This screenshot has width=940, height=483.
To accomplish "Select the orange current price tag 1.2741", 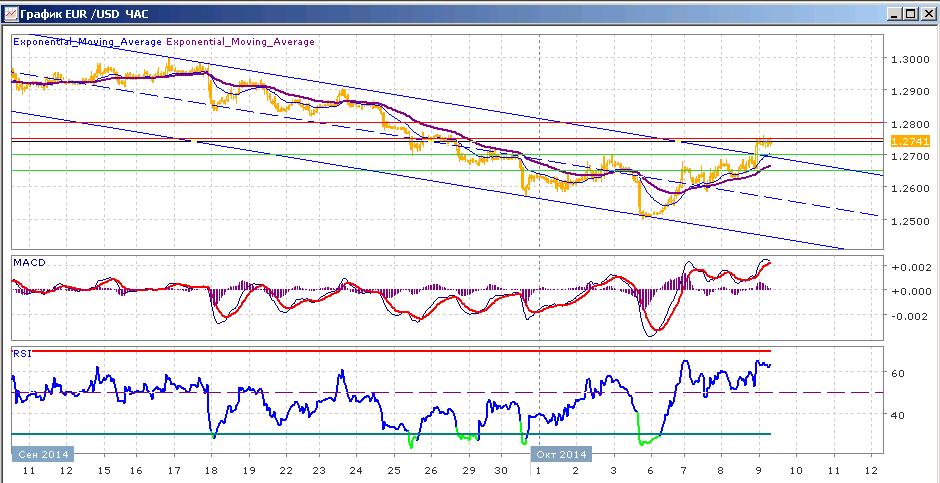I will coord(910,141).
